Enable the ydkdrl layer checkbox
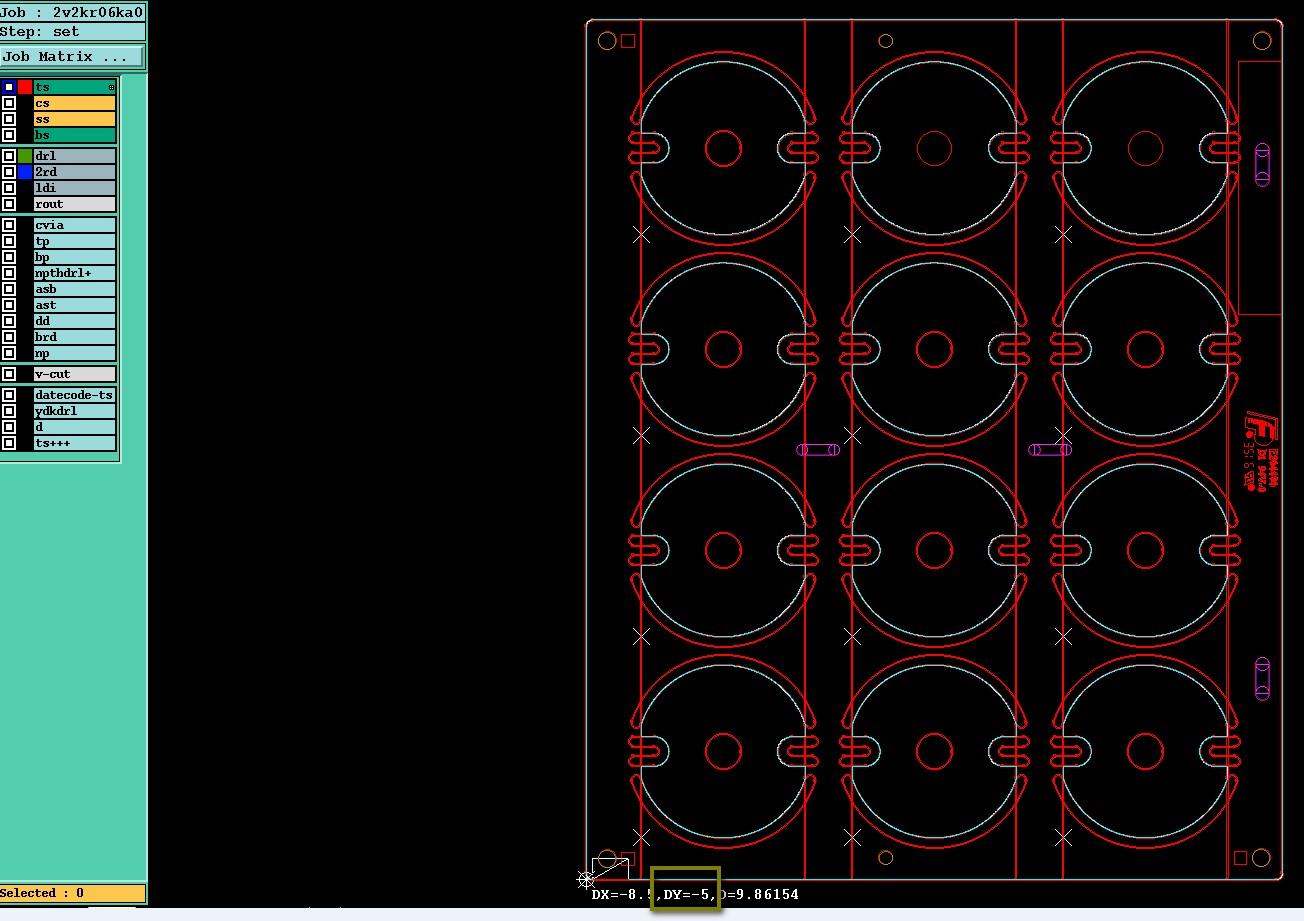Image resolution: width=1304 pixels, height=921 pixels. click(x=9, y=411)
